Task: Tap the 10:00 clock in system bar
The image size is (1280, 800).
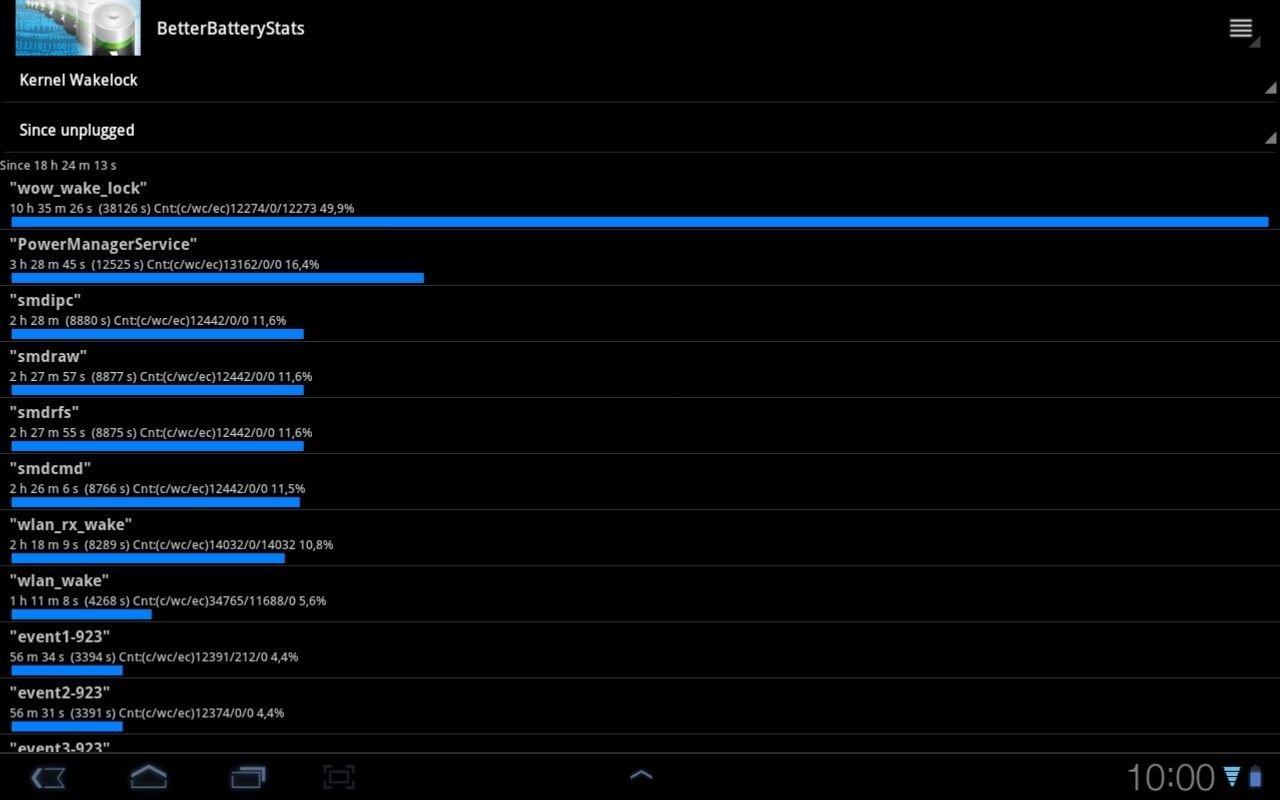Action: coord(1170,777)
